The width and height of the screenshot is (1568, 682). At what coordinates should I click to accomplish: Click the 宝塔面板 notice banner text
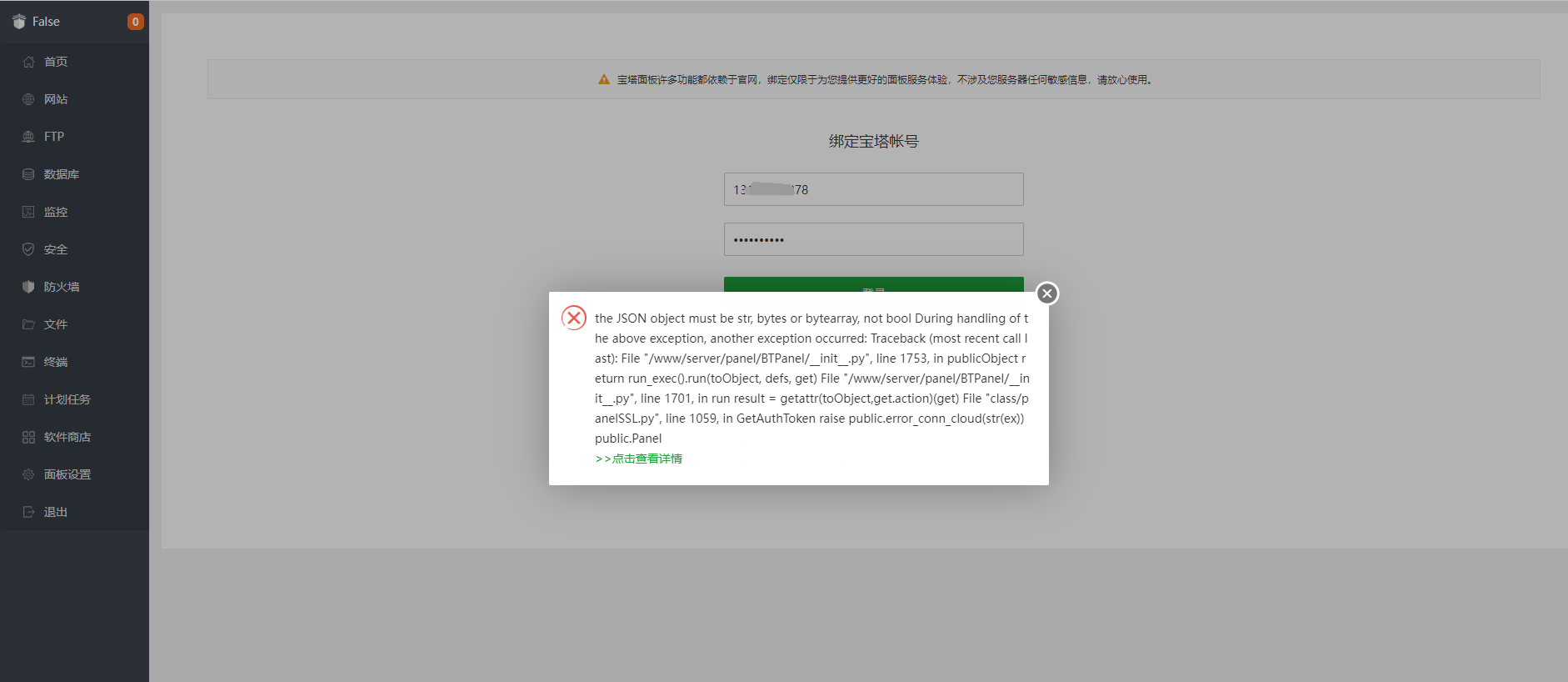click(x=884, y=80)
